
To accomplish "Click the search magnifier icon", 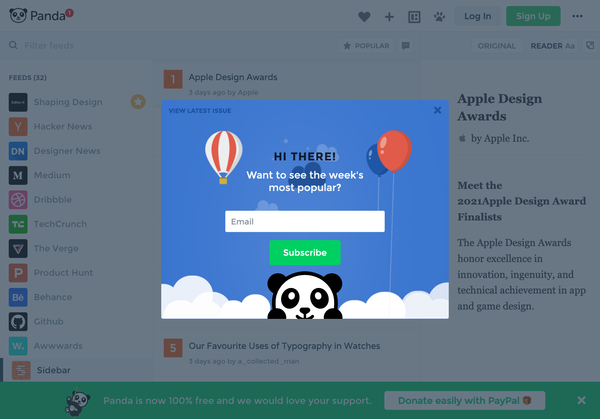I will 13,45.
